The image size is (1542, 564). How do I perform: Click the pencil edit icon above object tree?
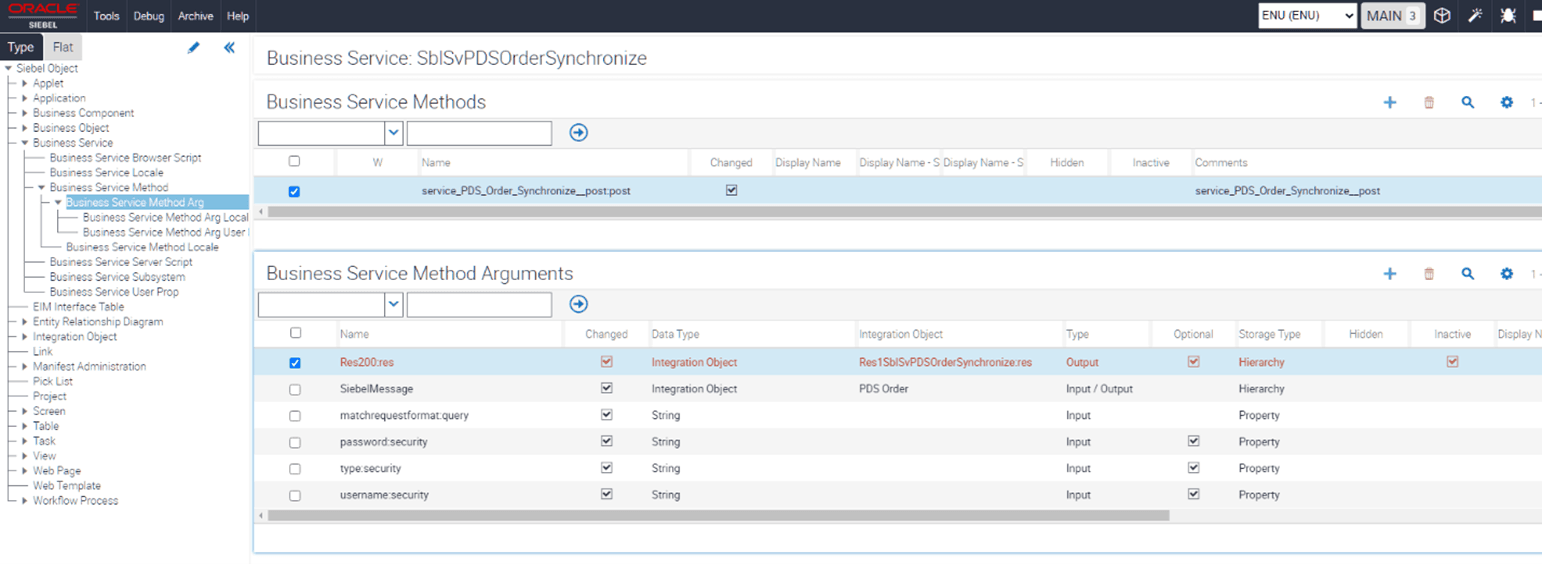pyautogui.click(x=194, y=47)
